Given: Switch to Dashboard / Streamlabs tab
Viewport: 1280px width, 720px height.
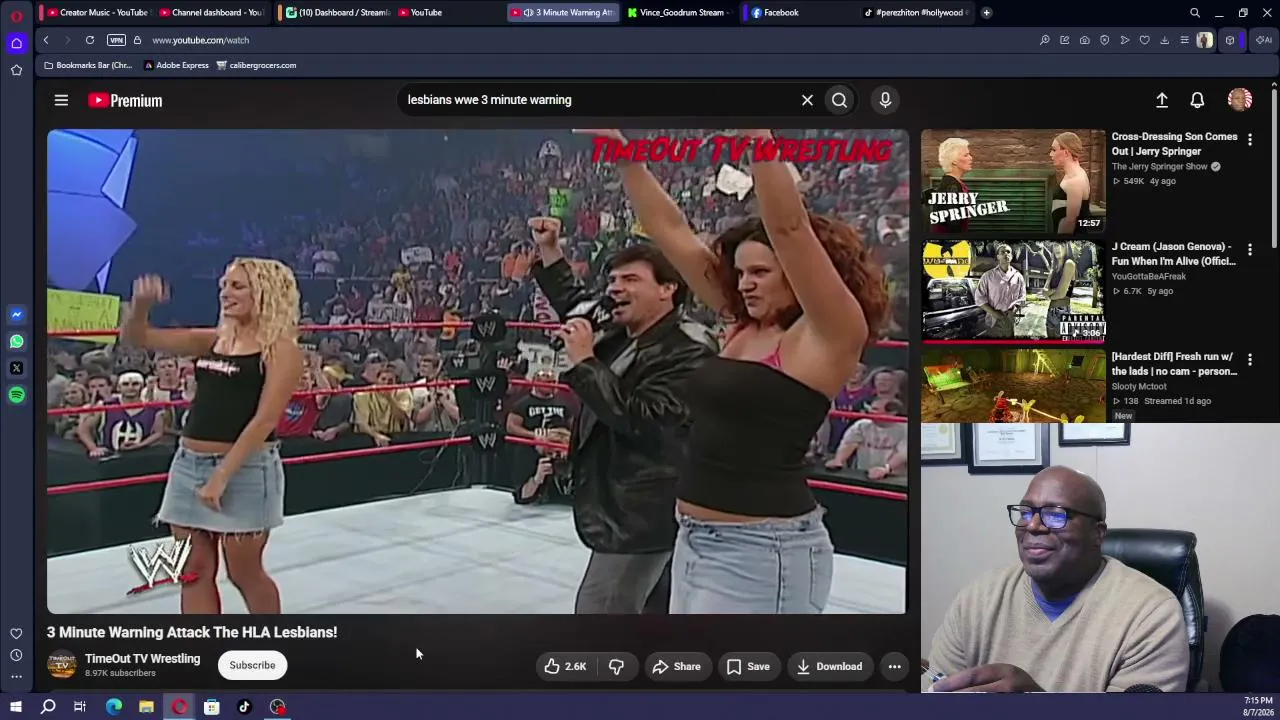Looking at the screenshot, I should click(337, 12).
